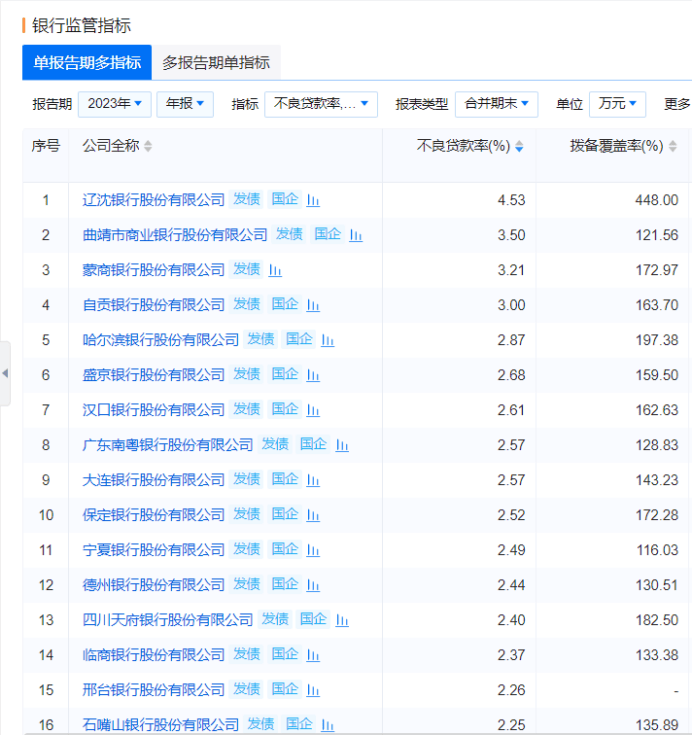
Task: Open chart icon for 四川天府银行股份有限公司
Action: pos(342,620)
